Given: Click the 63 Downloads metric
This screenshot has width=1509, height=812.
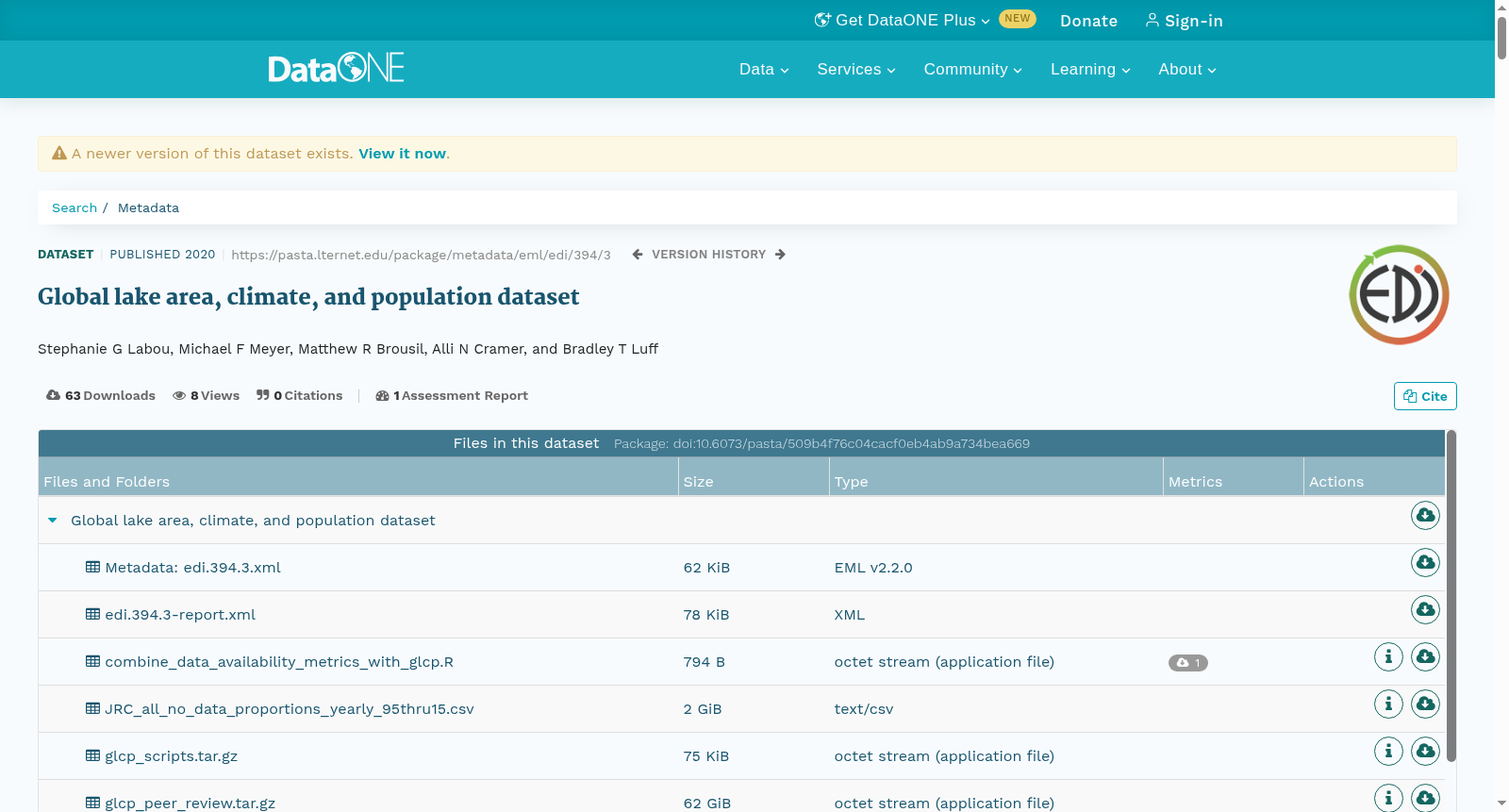Looking at the screenshot, I should [x=101, y=396].
